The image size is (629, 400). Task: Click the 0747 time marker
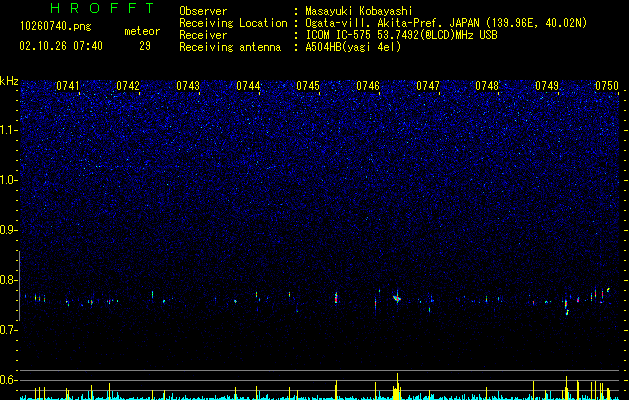428,86
